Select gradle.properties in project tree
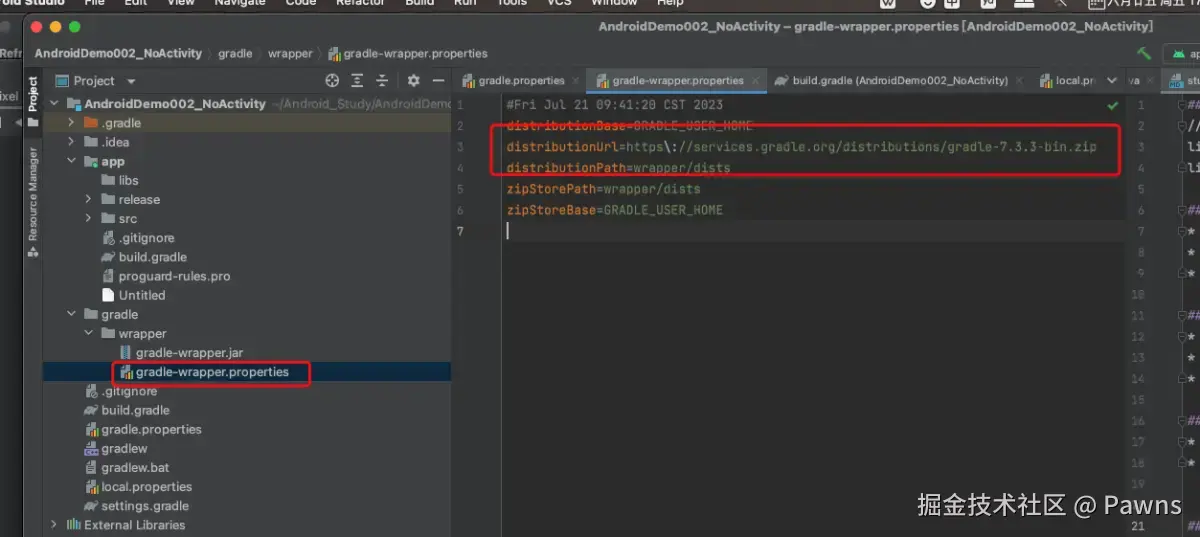This screenshot has width=1200, height=537. 143,430
